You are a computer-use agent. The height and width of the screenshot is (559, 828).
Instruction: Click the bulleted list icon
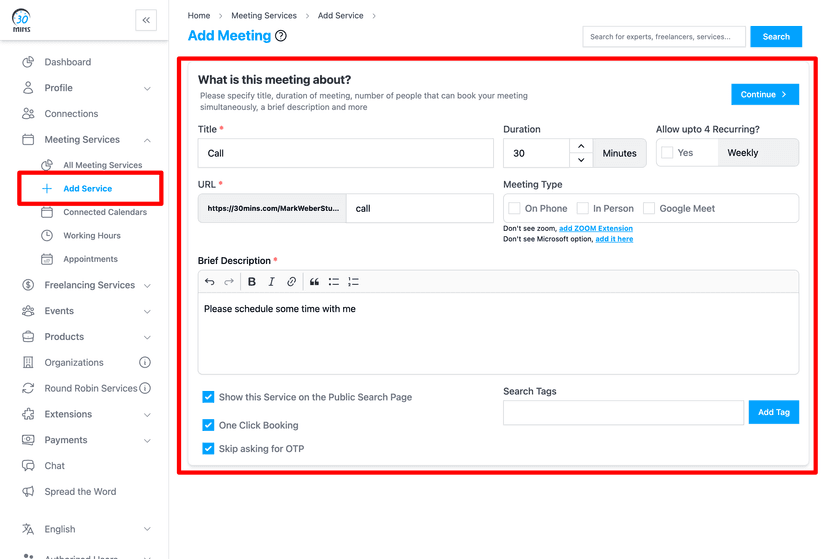pyautogui.click(x=334, y=282)
